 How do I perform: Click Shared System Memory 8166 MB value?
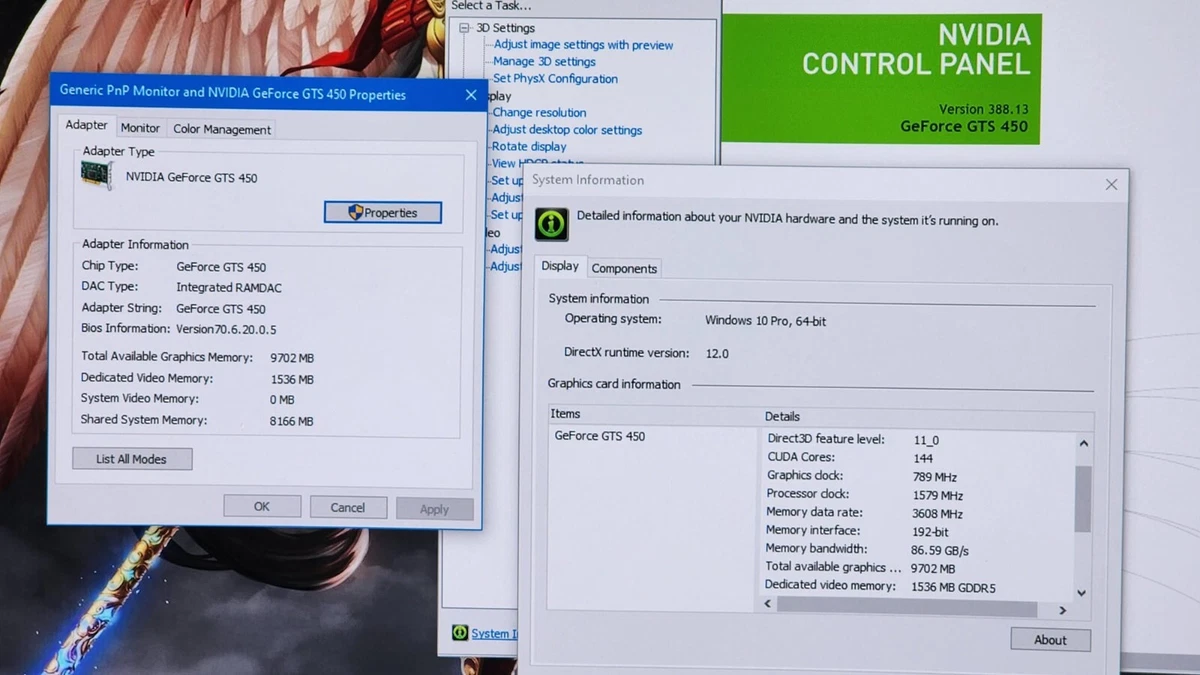(292, 422)
